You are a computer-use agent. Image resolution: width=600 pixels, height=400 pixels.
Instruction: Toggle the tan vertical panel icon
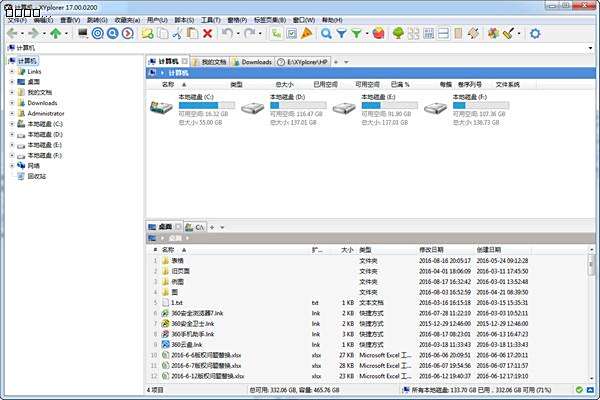tap(458, 34)
